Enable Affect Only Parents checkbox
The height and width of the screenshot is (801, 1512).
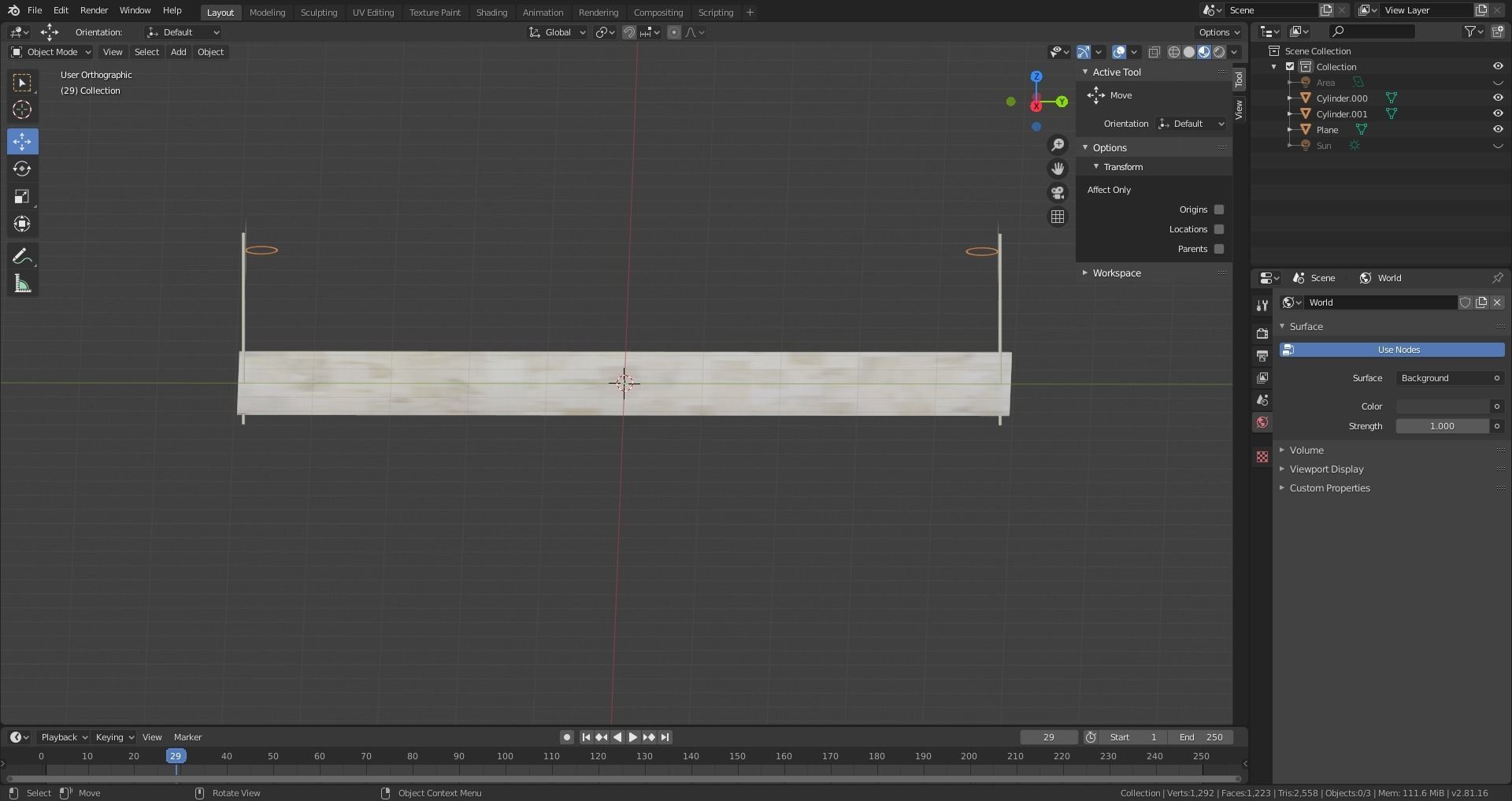pos(1219,249)
